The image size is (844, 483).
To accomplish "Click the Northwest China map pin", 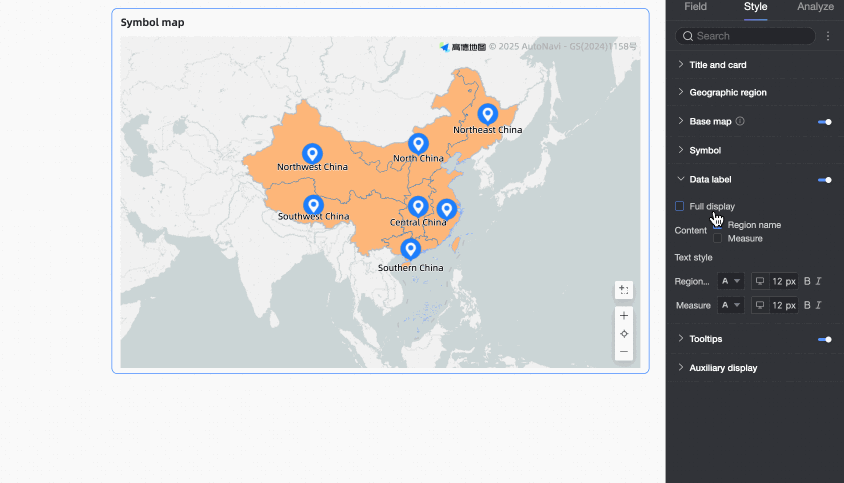I will click(x=312, y=153).
